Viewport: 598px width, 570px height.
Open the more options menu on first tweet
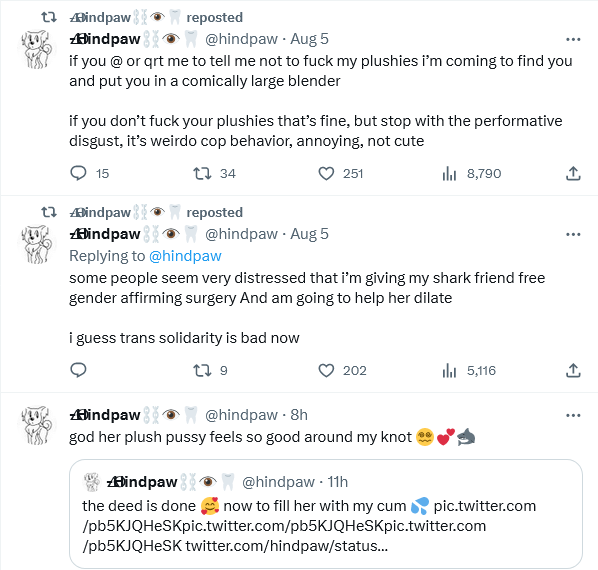(x=573, y=39)
